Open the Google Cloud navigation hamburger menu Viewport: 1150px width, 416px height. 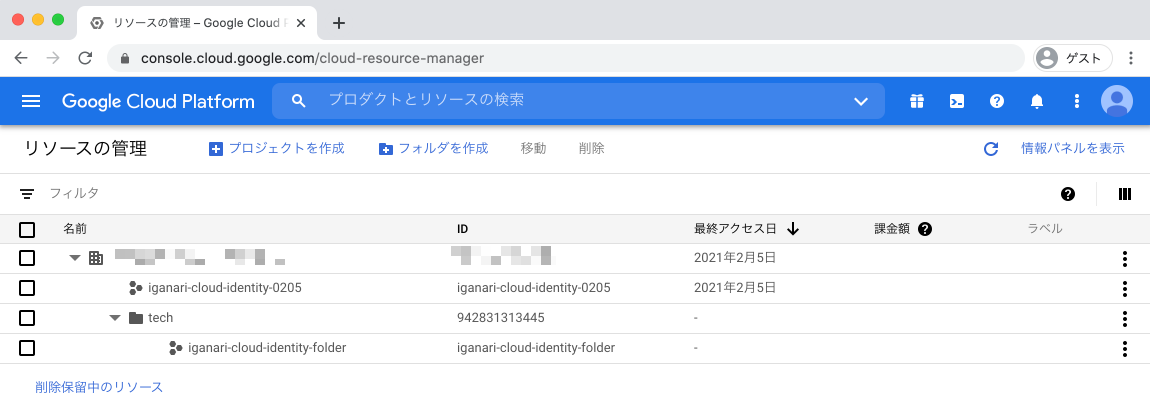(x=31, y=101)
